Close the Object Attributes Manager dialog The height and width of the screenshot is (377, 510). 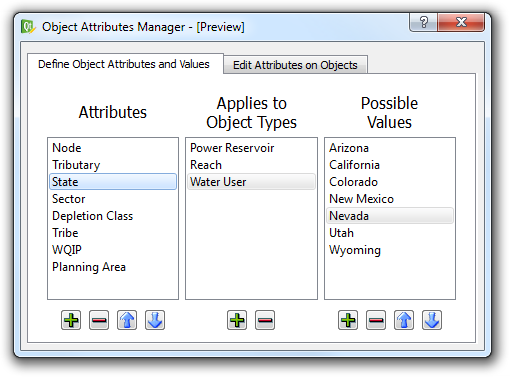point(461,22)
